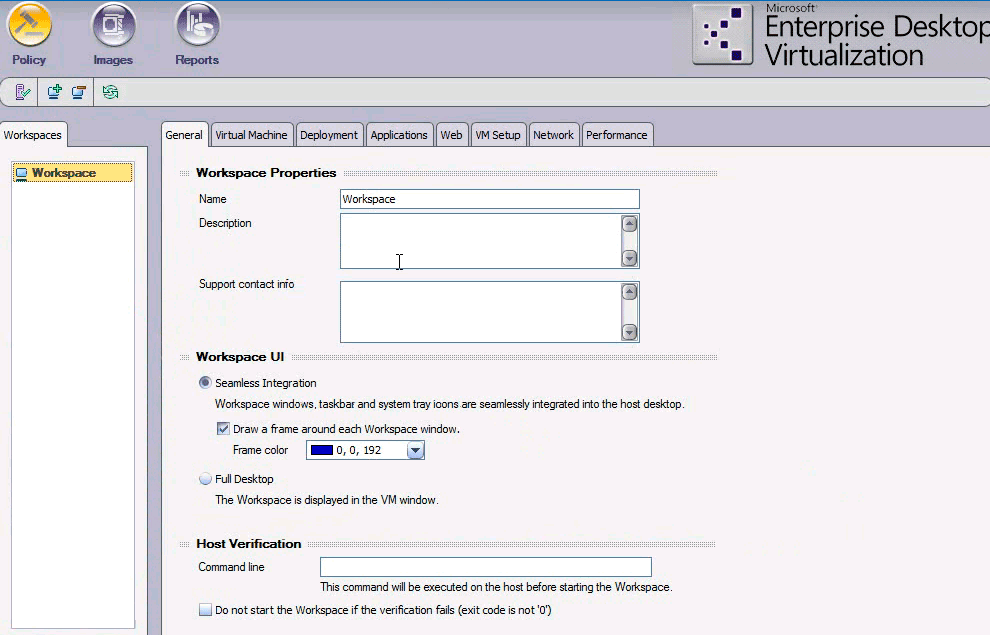Image resolution: width=990 pixels, height=635 pixels.
Task: Open the Frame color dropdown
Action: [x=415, y=450]
